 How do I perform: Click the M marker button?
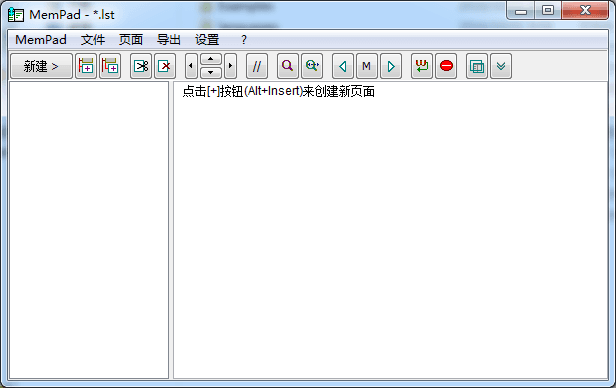pyautogui.click(x=367, y=66)
